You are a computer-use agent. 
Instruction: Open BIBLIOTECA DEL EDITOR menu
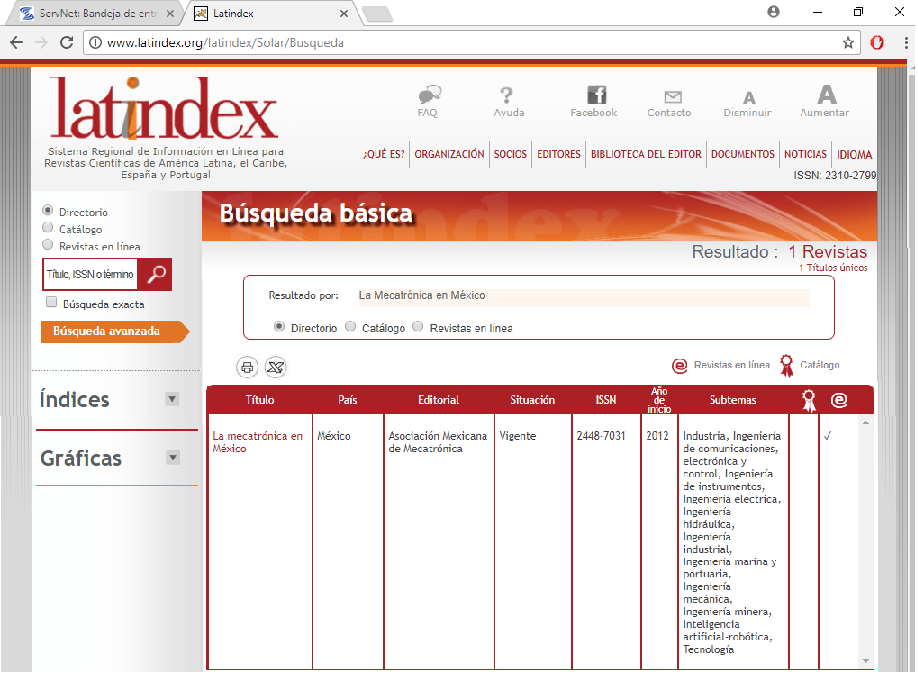646,155
